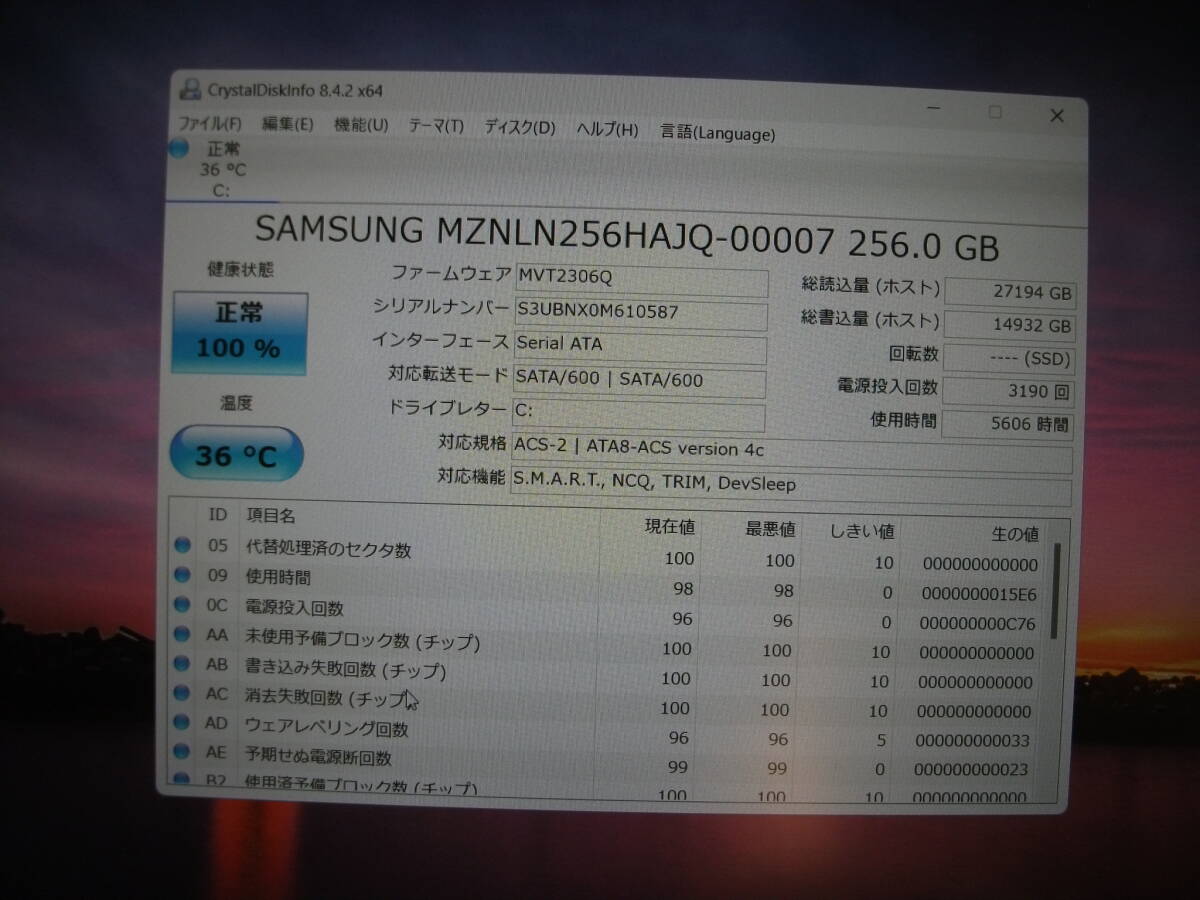This screenshot has width=1200, height=900.
Task: Click the standard field ACS-2 | ATA8-ACS version 4c
Action: 792,454
